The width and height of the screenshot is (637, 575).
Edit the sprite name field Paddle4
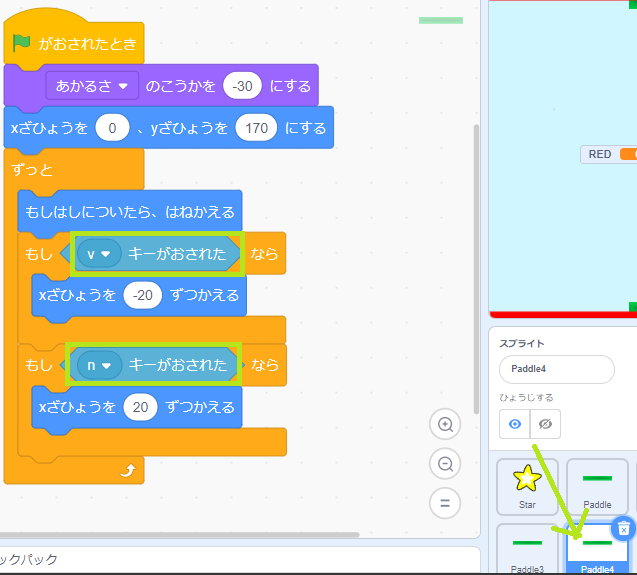[557, 369]
